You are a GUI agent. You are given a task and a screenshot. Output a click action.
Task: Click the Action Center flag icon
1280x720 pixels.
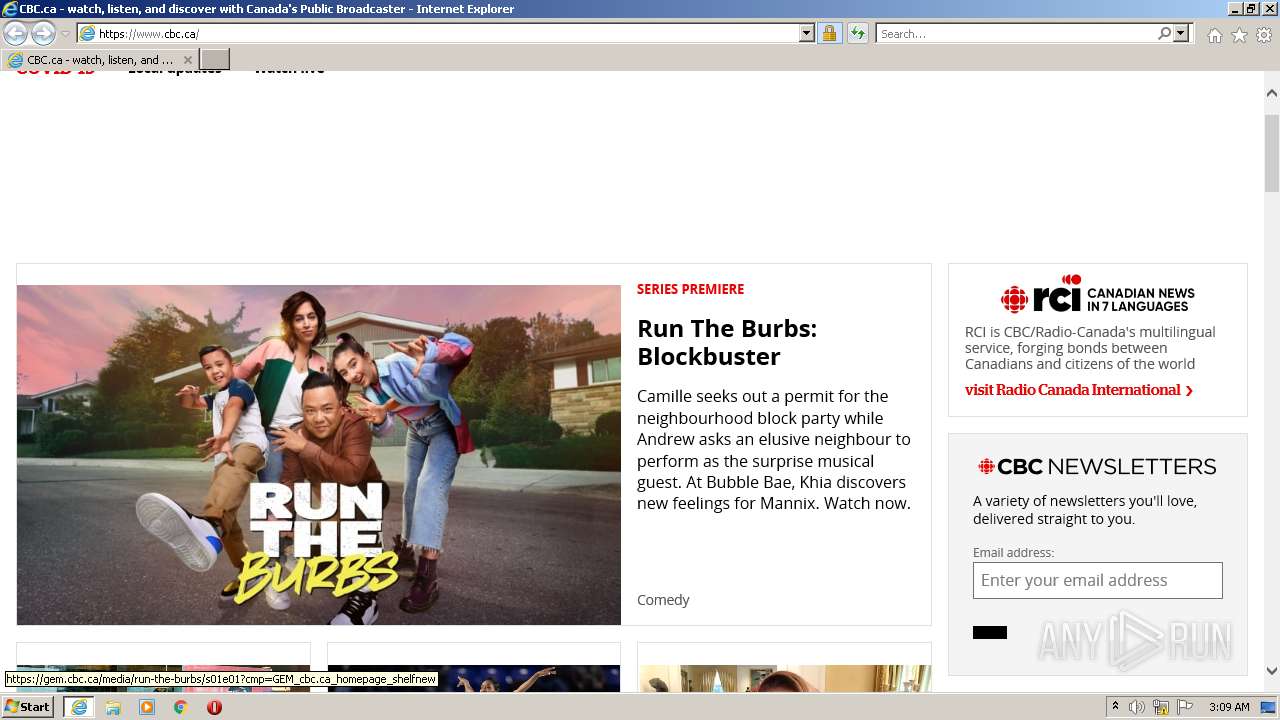[1185, 707]
